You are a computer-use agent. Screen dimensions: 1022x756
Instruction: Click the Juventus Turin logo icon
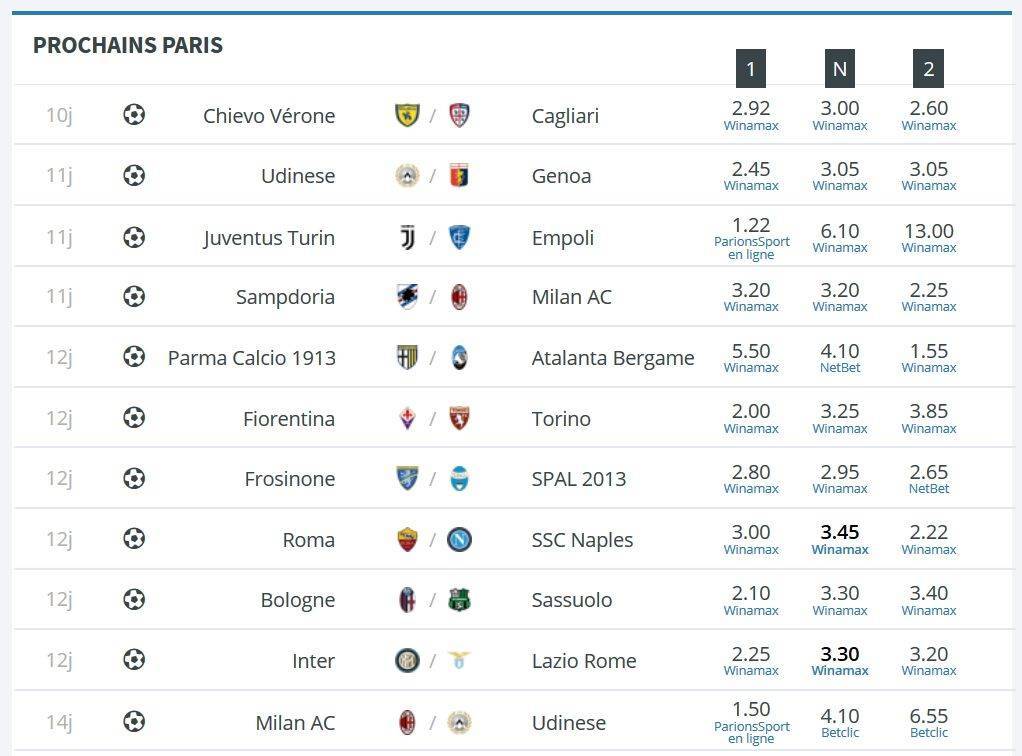pyautogui.click(x=407, y=237)
